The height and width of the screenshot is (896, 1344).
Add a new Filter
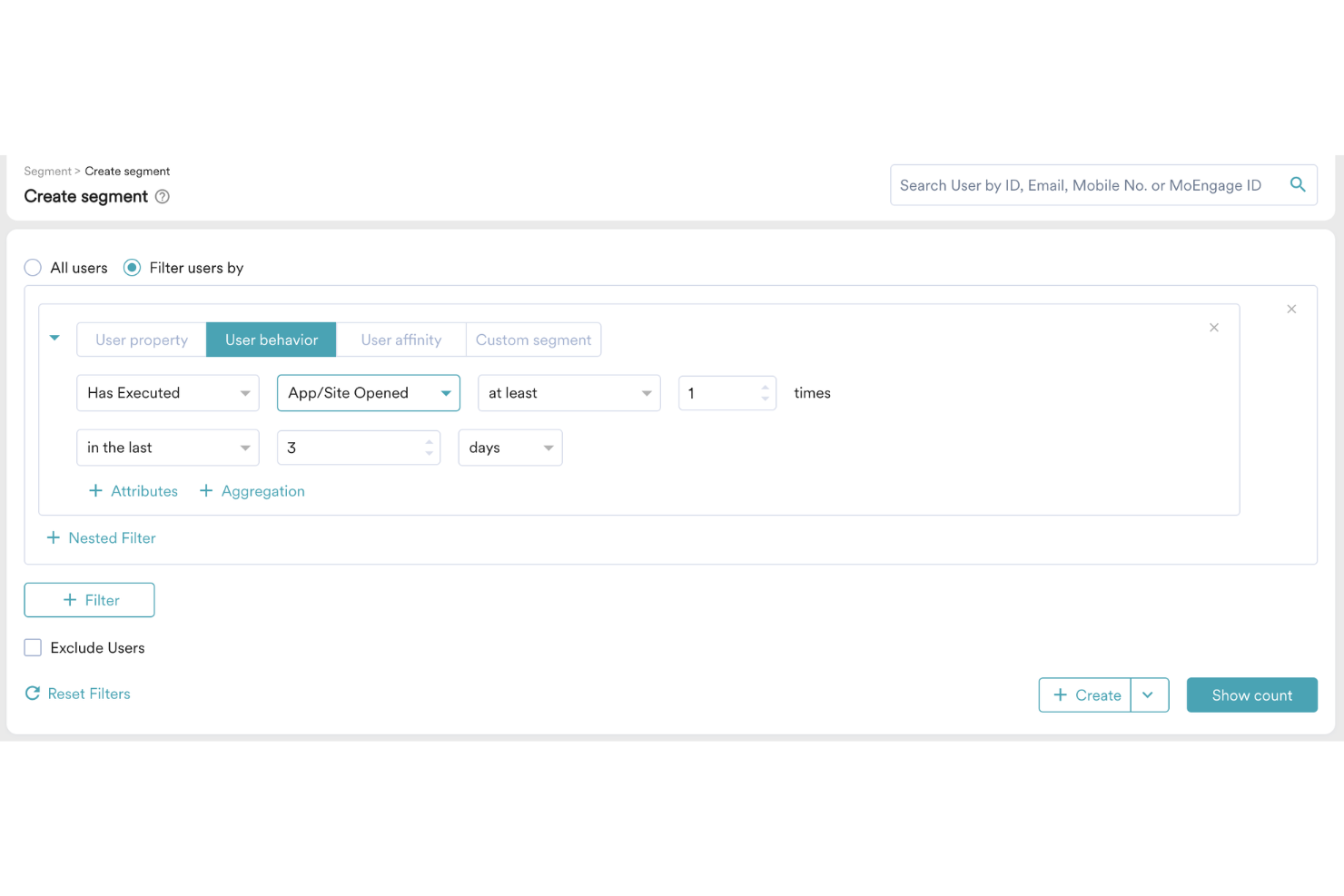point(89,600)
